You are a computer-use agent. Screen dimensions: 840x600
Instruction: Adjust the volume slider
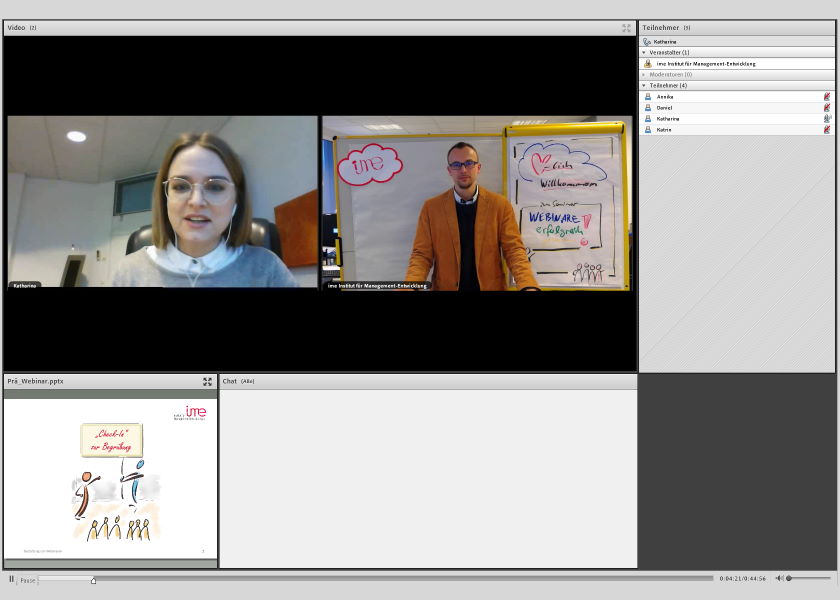pos(809,578)
